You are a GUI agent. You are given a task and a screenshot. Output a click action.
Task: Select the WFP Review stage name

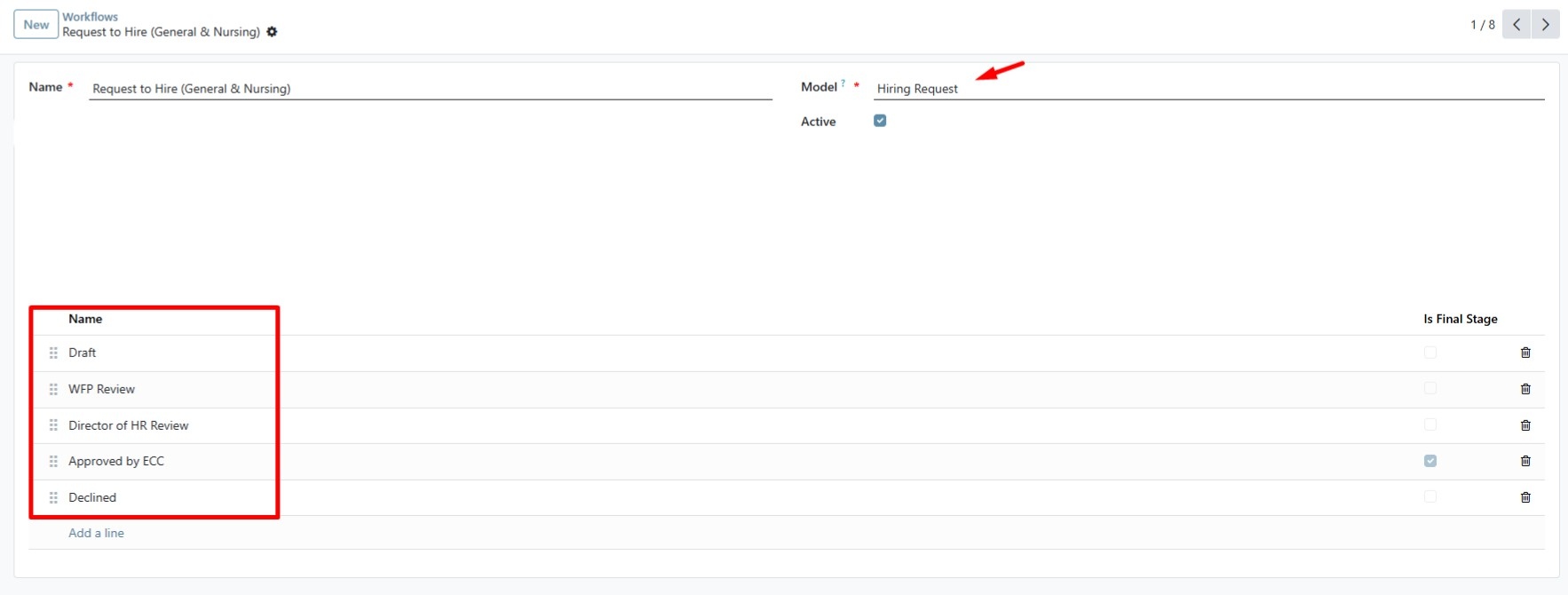click(x=101, y=389)
